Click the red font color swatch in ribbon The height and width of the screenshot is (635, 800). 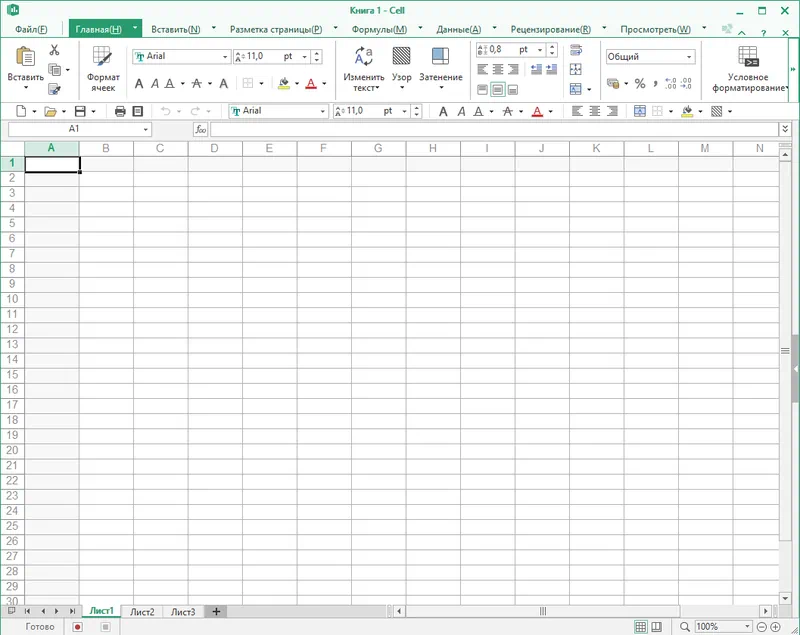pyautogui.click(x=311, y=84)
